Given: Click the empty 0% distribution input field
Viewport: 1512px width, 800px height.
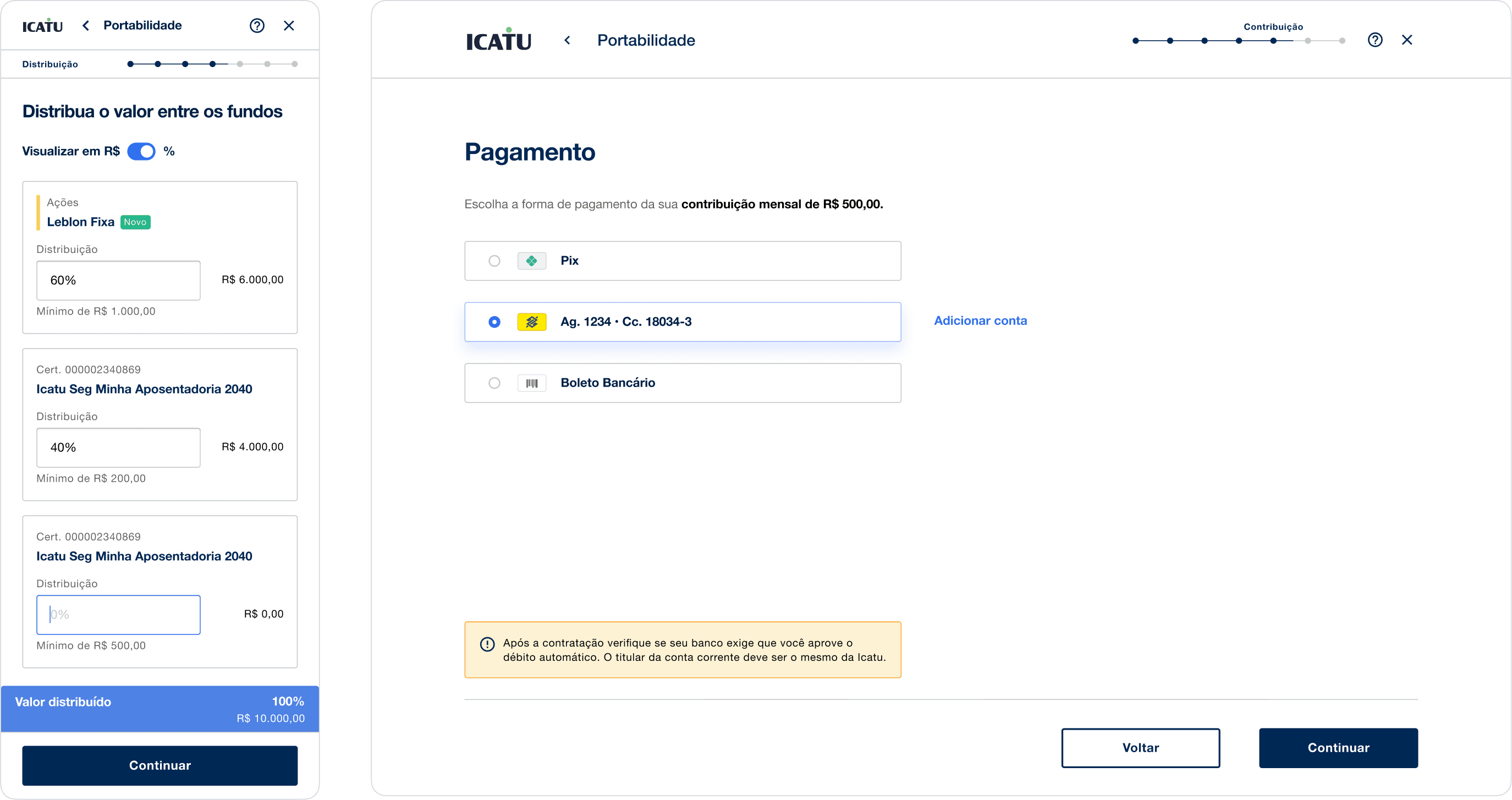Looking at the screenshot, I should coord(119,615).
